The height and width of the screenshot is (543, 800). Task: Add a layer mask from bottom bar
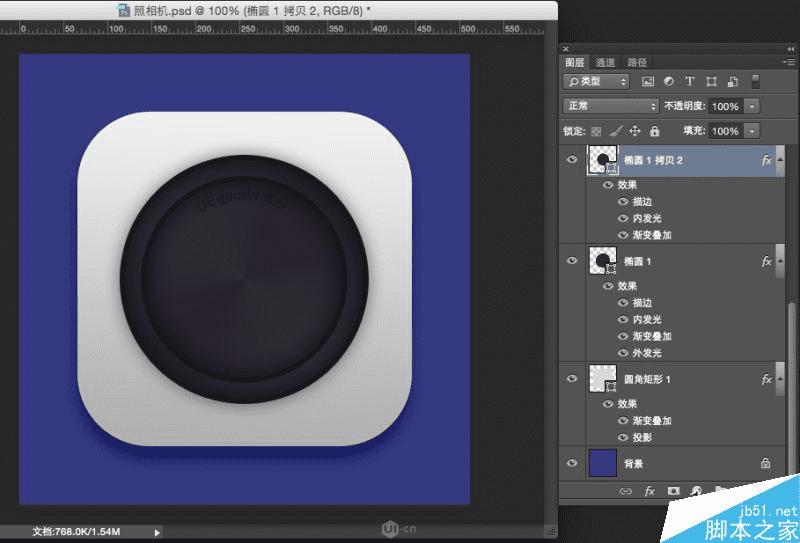673,491
